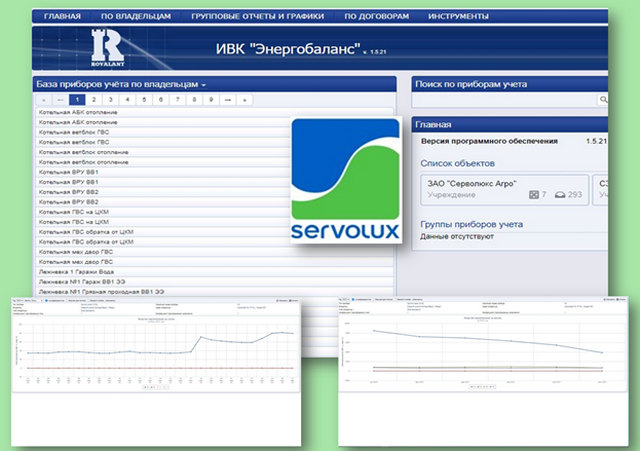
Task: Open the ПО ДОГОВОРАМ menu
Action: point(376,16)
